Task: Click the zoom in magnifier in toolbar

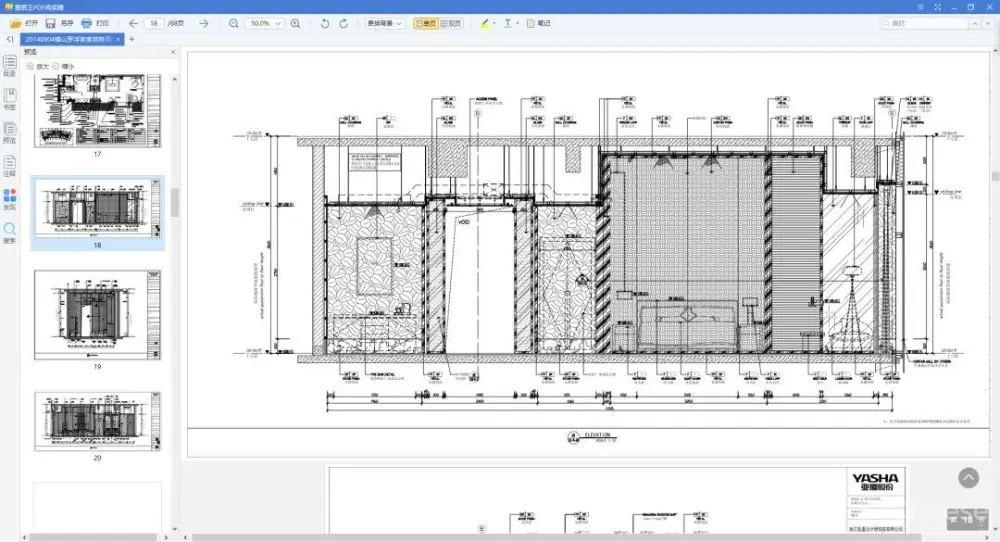Action: click(x=295, y=23)
